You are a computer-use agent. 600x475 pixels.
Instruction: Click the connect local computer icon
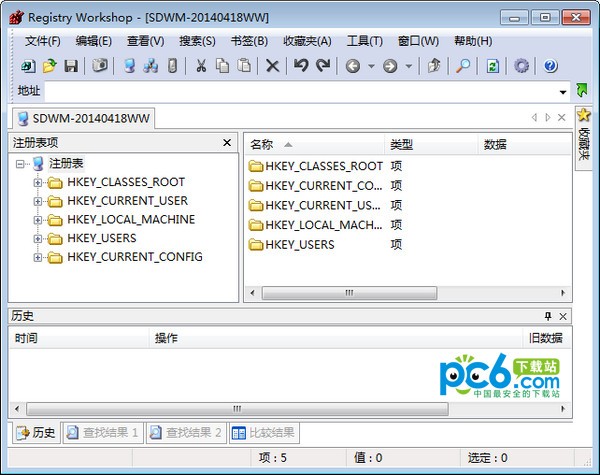130,66
